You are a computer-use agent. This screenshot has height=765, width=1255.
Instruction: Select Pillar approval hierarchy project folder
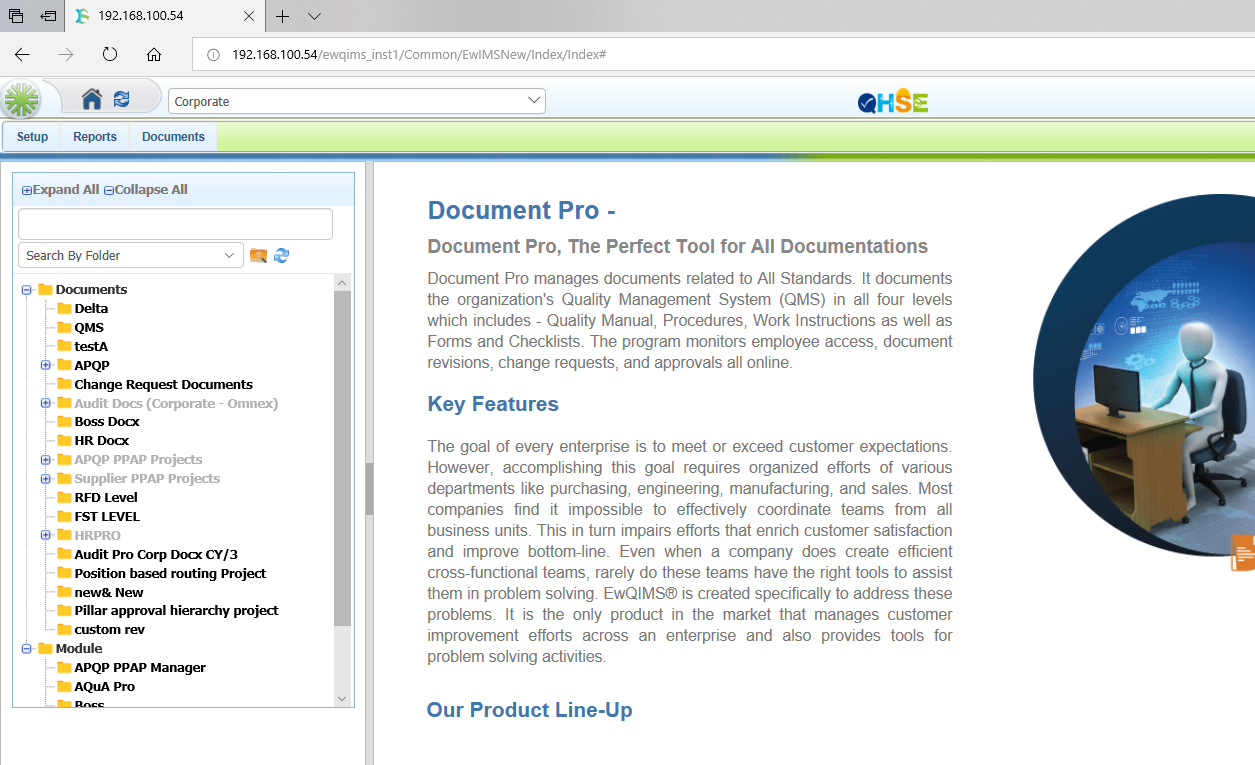[x=176, y=610]
